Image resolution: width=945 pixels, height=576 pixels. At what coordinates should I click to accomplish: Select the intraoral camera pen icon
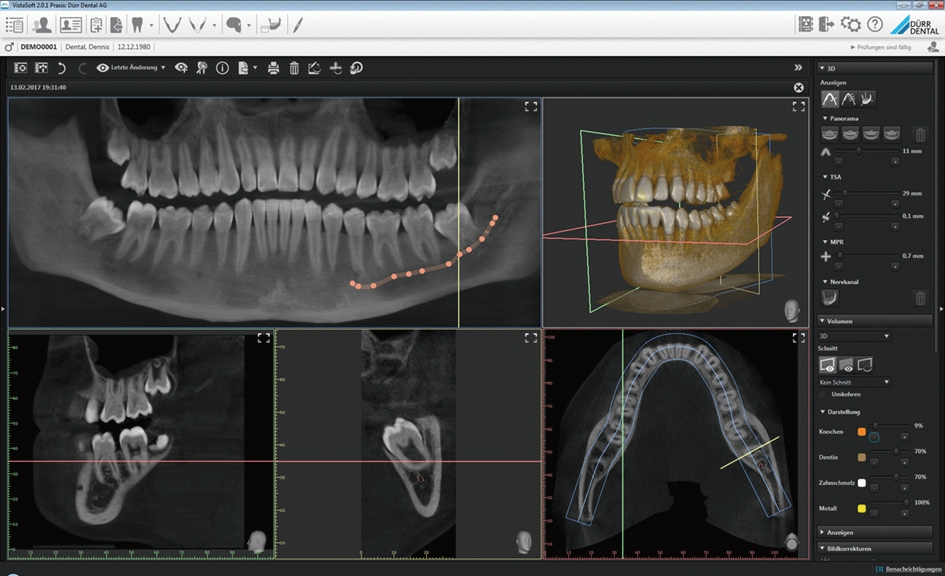coord(298,25)
